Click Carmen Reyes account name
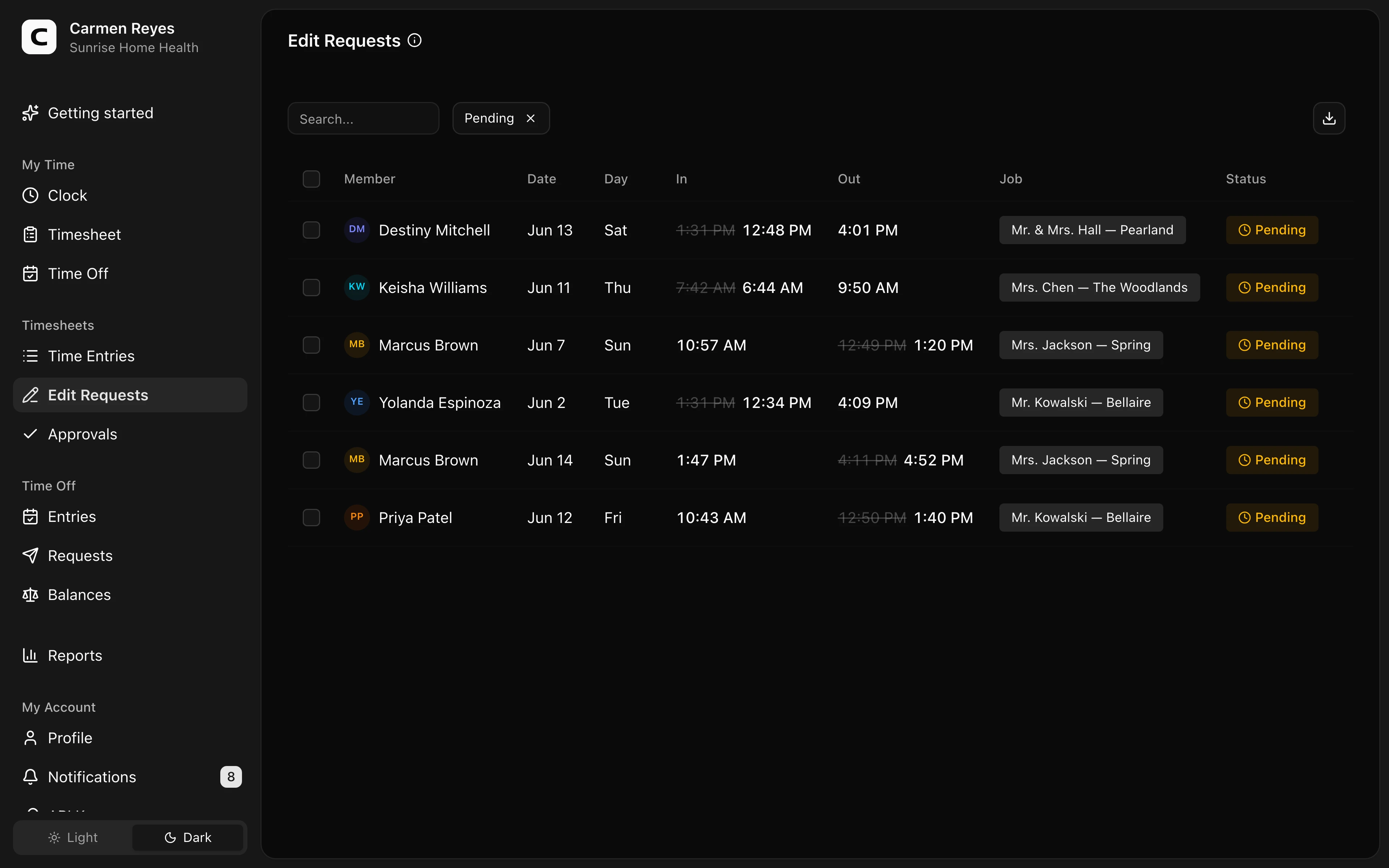This screenshot has width=1389, height=868. [122, 28]
